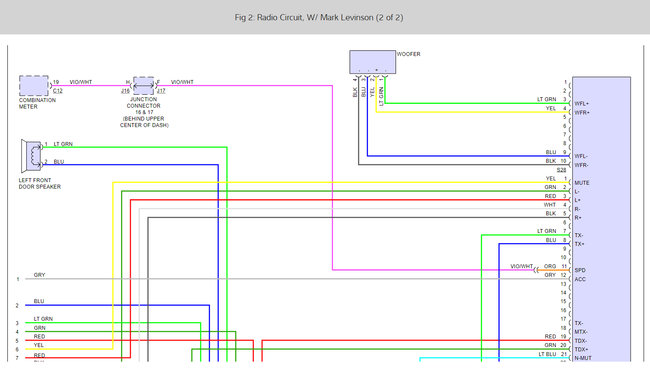Click the 'WFL-' pin label
This screenshot has height=375, width=650.
click(x=581, y=156)
